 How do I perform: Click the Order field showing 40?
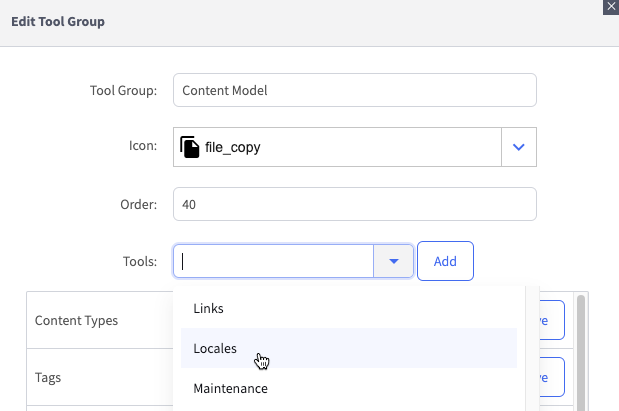coord(354,204)
